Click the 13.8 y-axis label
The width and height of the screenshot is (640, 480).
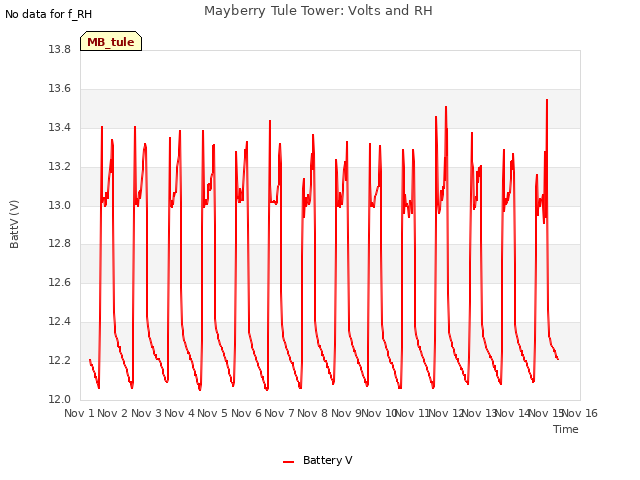pyautogui.click(x=59, y=49)
